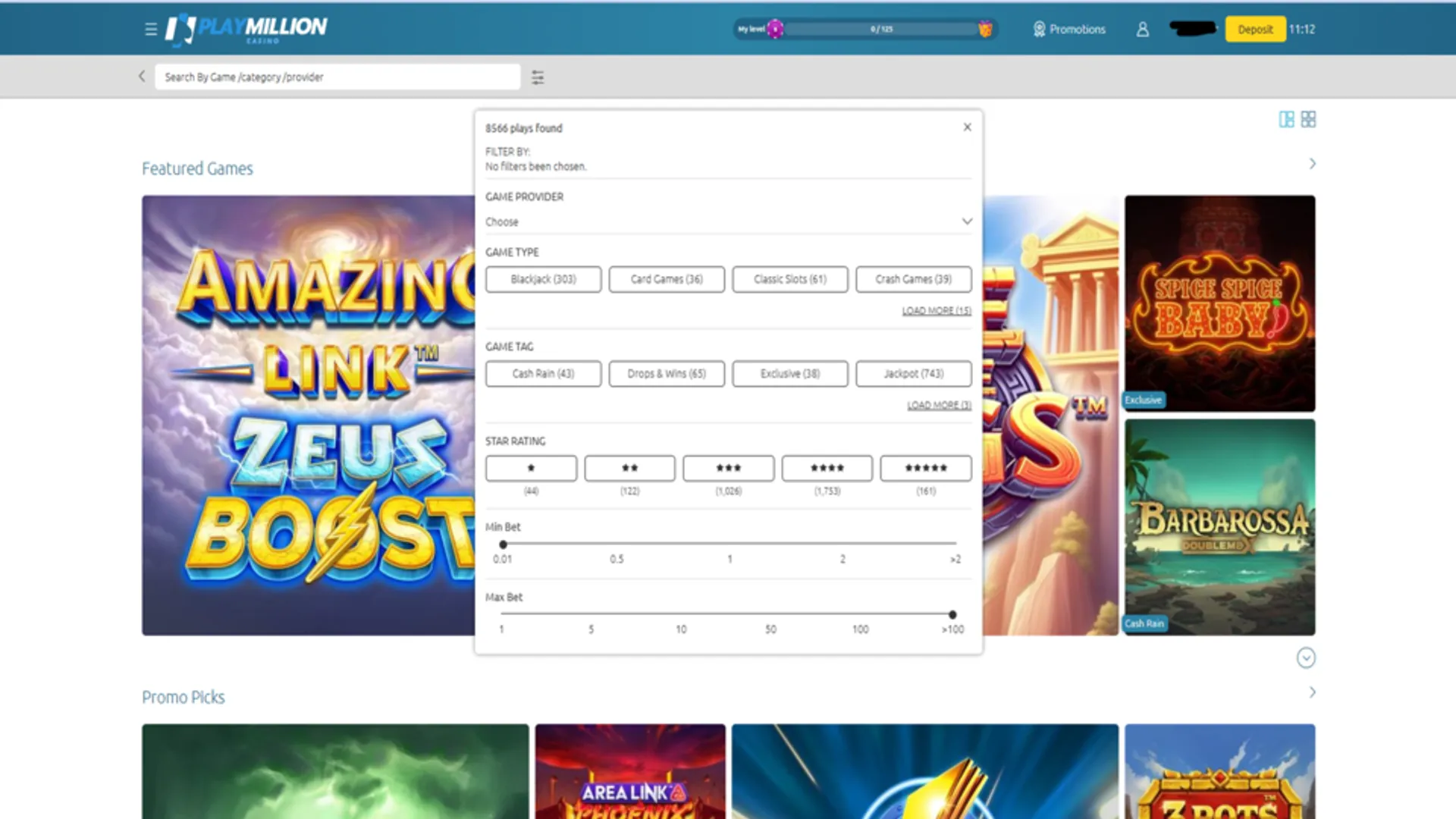
Task: Open the Area Link Phoenix game thumbnail
Action: pos(630,771)
